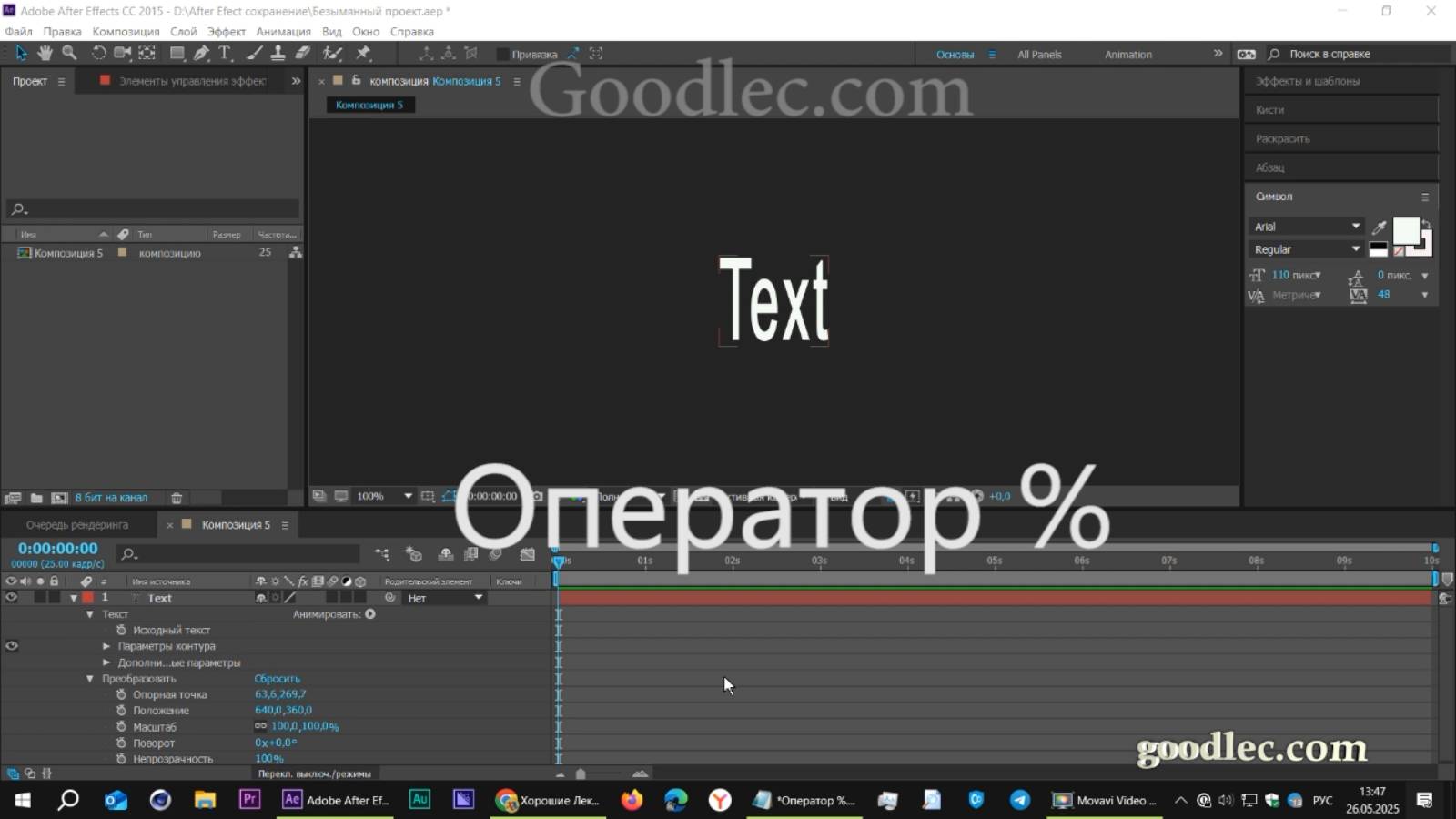Toggle visibility of the Text layer
The image size is (1456, 819).
pos(11,598)
